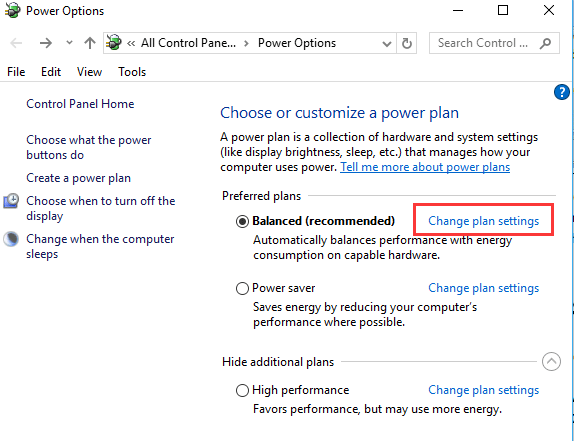
Task: Click the Power Options icon in address bar
Action: pos(113,43)
